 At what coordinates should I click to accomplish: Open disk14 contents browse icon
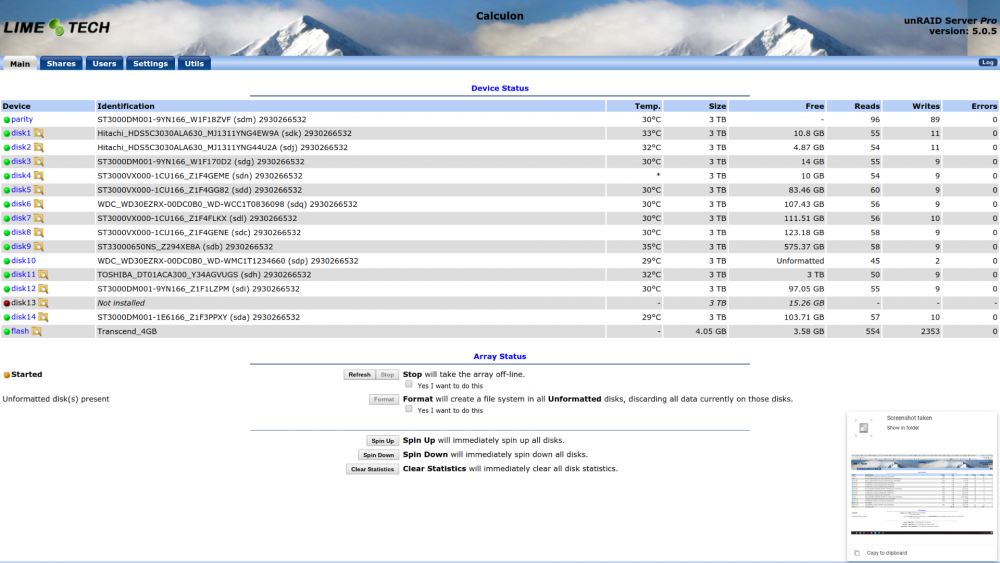tap(43, 317)
